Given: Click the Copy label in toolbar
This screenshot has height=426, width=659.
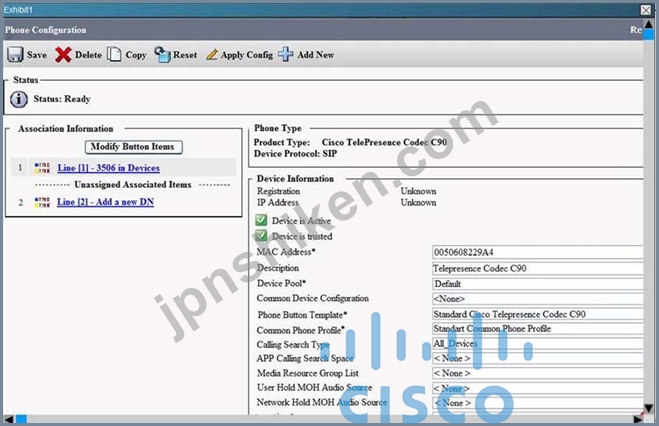Looking at the screenshot, I should click(136, 55).
